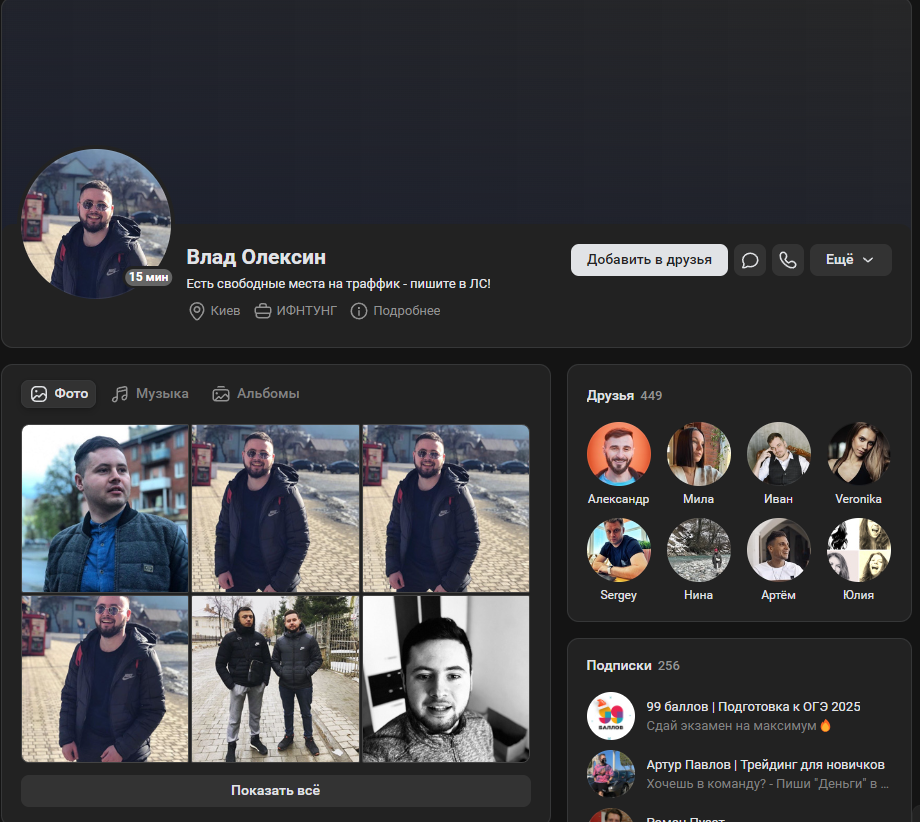This screenshot has width=920, height=822.
Task: Click the Влад Олексин profile name
Action: pos(256,258)
